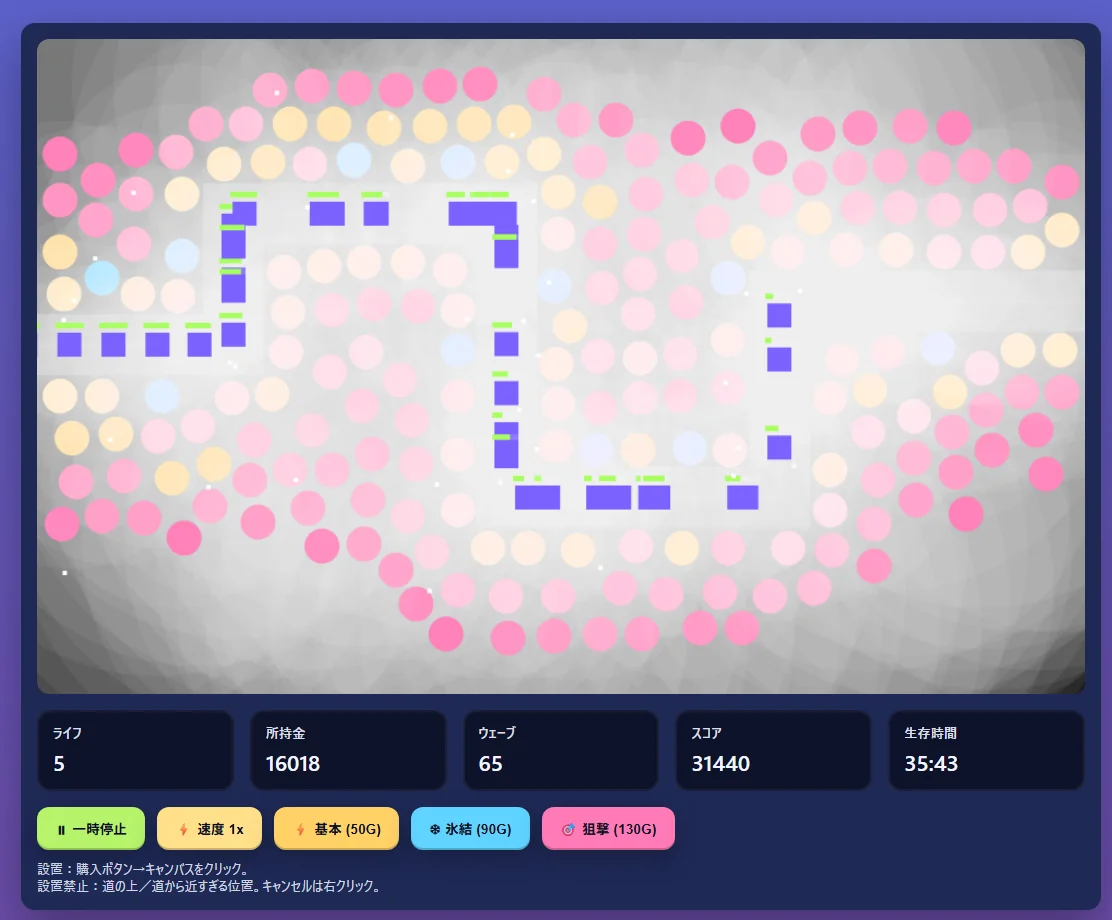Select the leftmost purple enemy on the left path

coord(69,344)
